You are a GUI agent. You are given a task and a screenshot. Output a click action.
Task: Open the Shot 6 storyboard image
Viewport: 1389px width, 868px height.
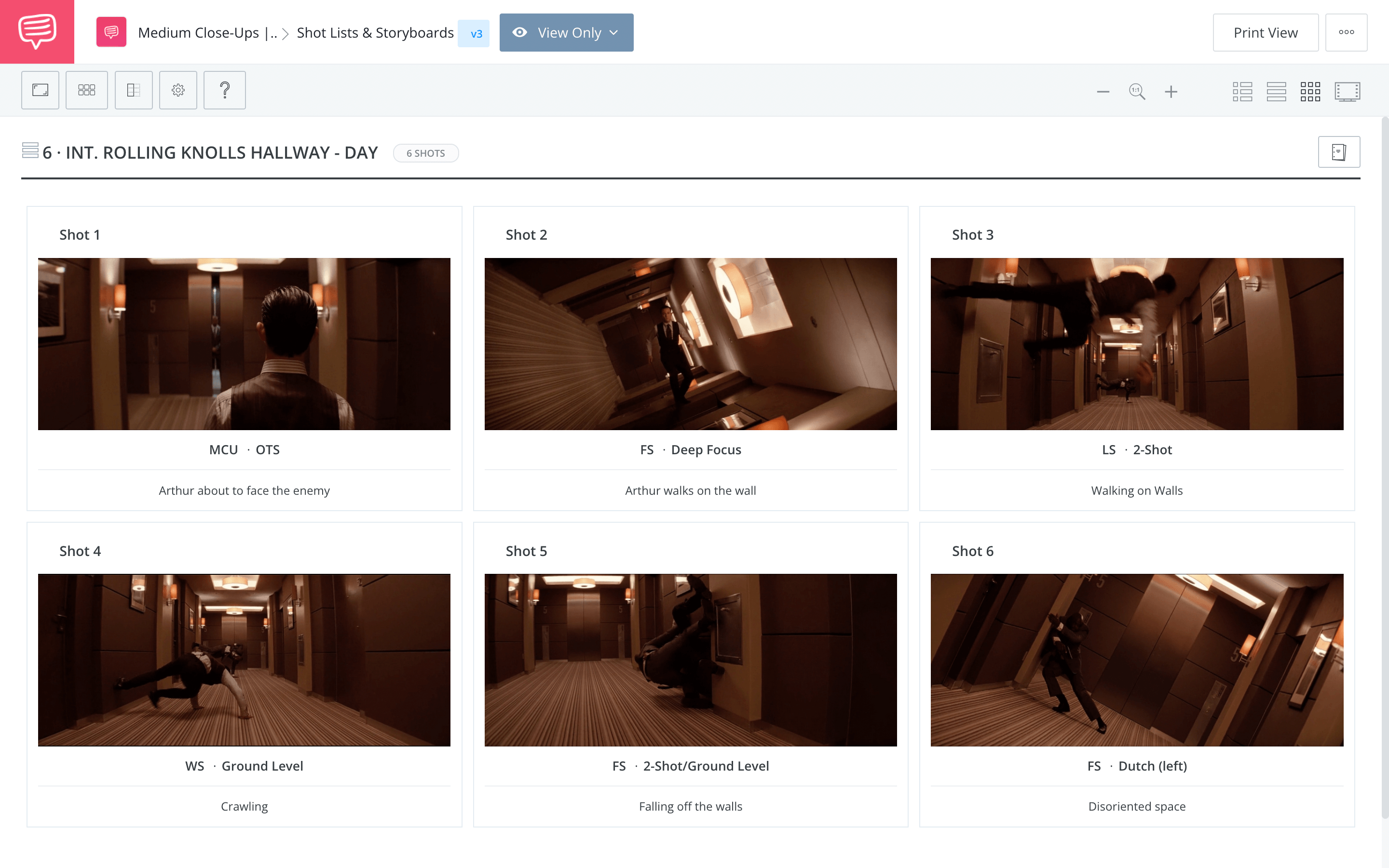[x=1137, y=660]
